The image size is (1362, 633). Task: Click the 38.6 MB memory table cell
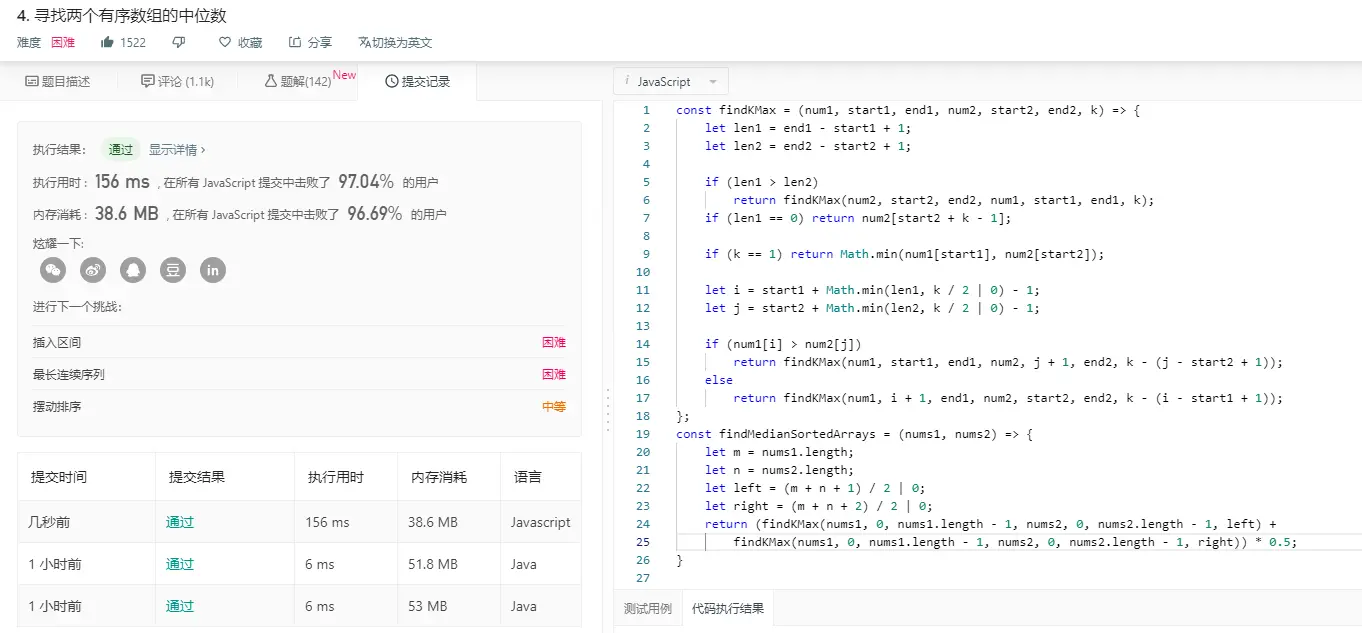click(433, 522)
